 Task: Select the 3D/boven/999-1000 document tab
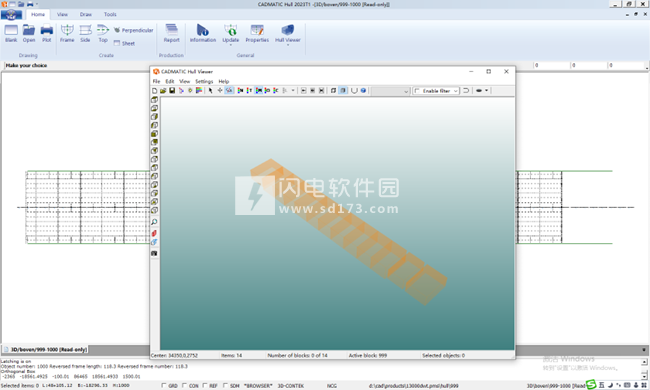point(45,350)
